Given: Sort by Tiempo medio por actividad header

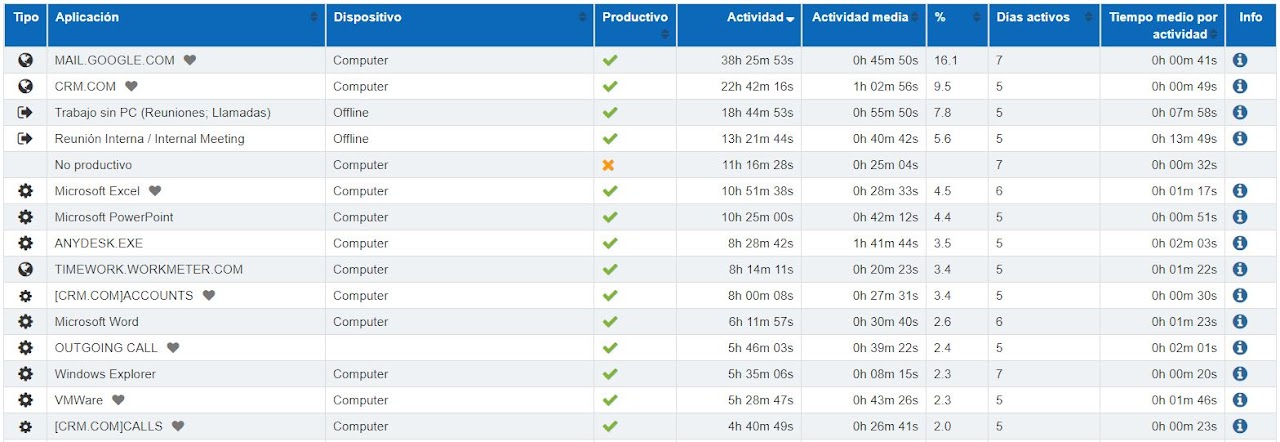Looking at the screenshot, I should pyautogui.click(x=1163, y=25).
